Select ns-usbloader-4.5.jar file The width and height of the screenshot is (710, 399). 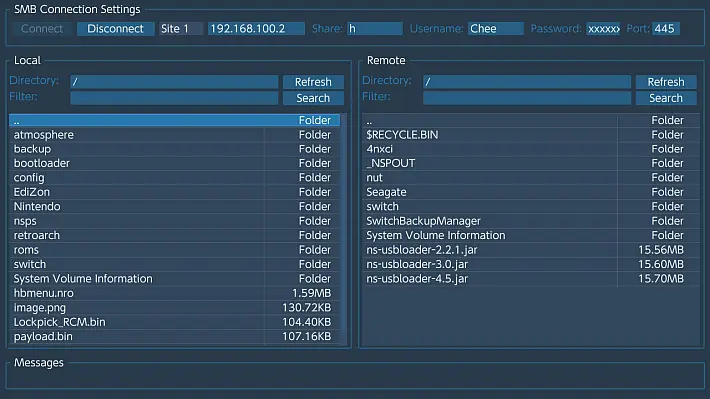[530, 279]
